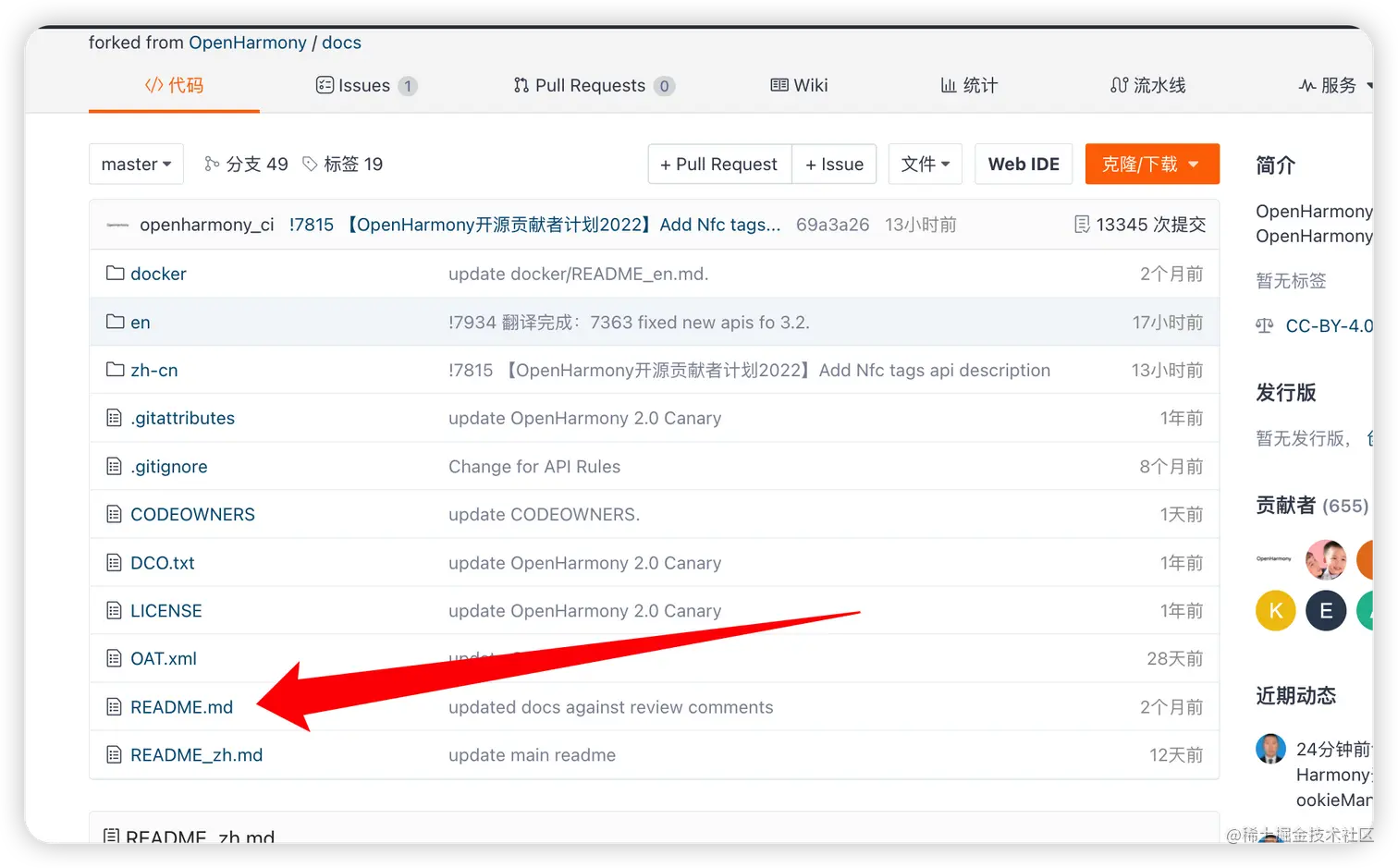The width and height of the screenshot is (1398, 868).
Task: Open commit message 'Change for API Rules'
Action: point(534,467)
